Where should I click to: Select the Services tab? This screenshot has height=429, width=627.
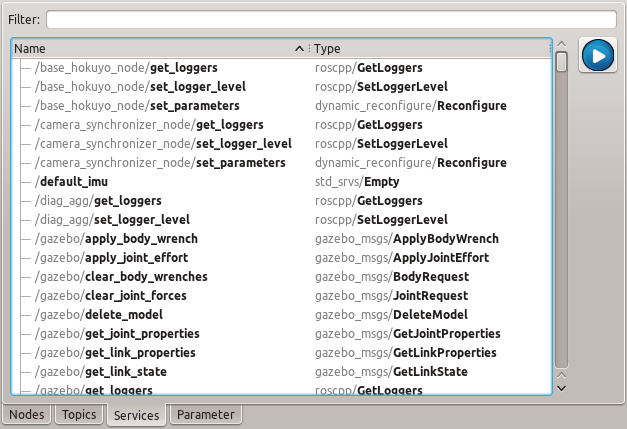(137, 415)
